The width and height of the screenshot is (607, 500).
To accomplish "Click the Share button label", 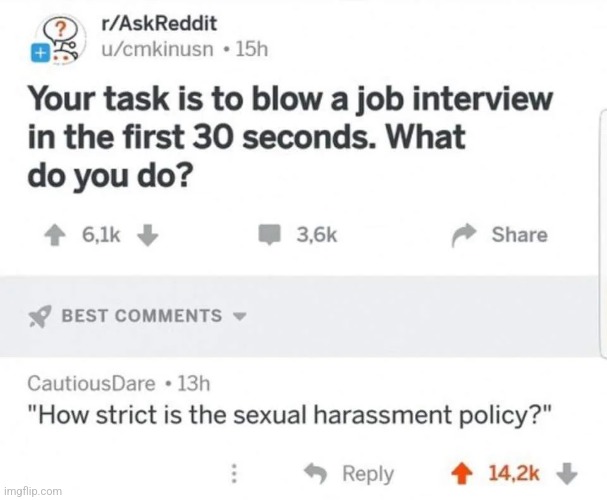I will coord(520,235).
